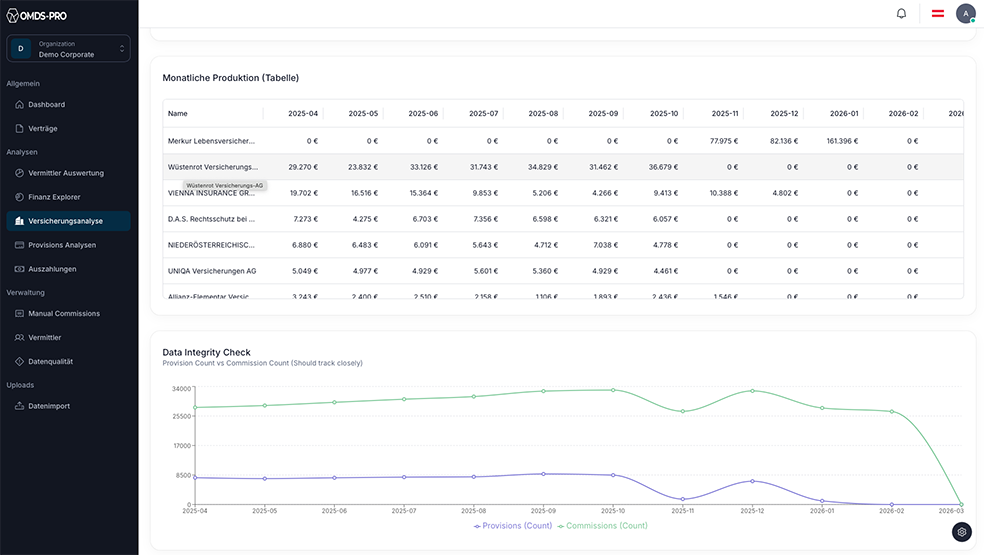Click the Auszahlungen money icon
Screen dimensions: 984x555
[x=19, y=269]
